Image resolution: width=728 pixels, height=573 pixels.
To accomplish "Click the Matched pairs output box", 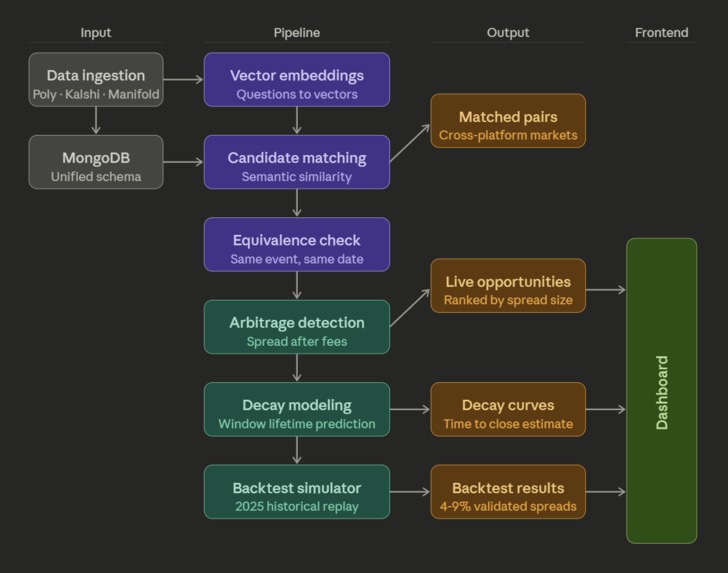I will pos(508,121).
